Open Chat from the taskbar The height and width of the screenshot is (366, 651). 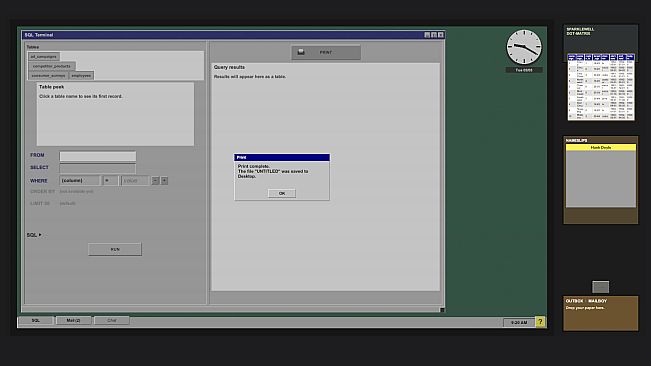112,320
